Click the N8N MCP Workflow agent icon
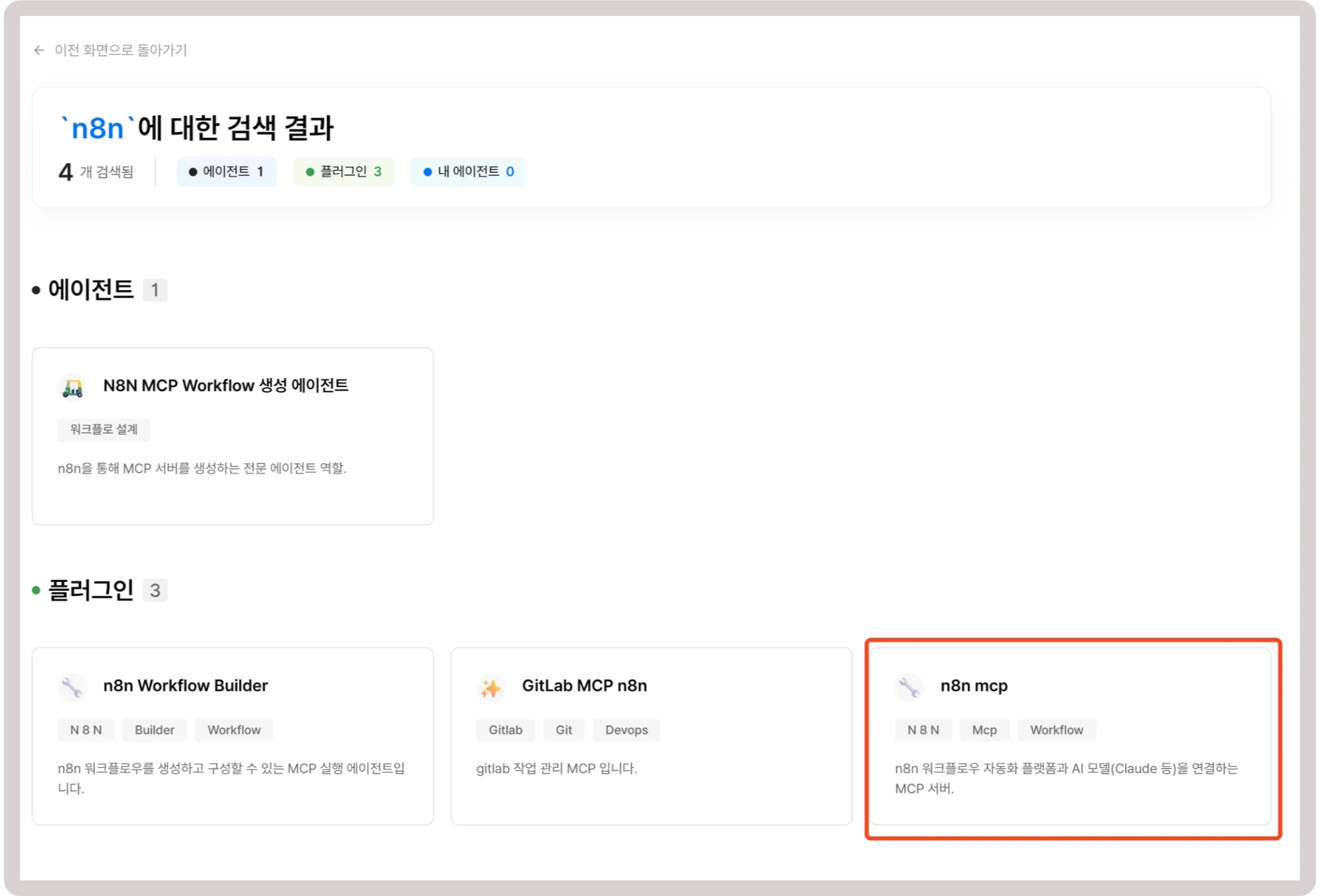 [72, 386]
